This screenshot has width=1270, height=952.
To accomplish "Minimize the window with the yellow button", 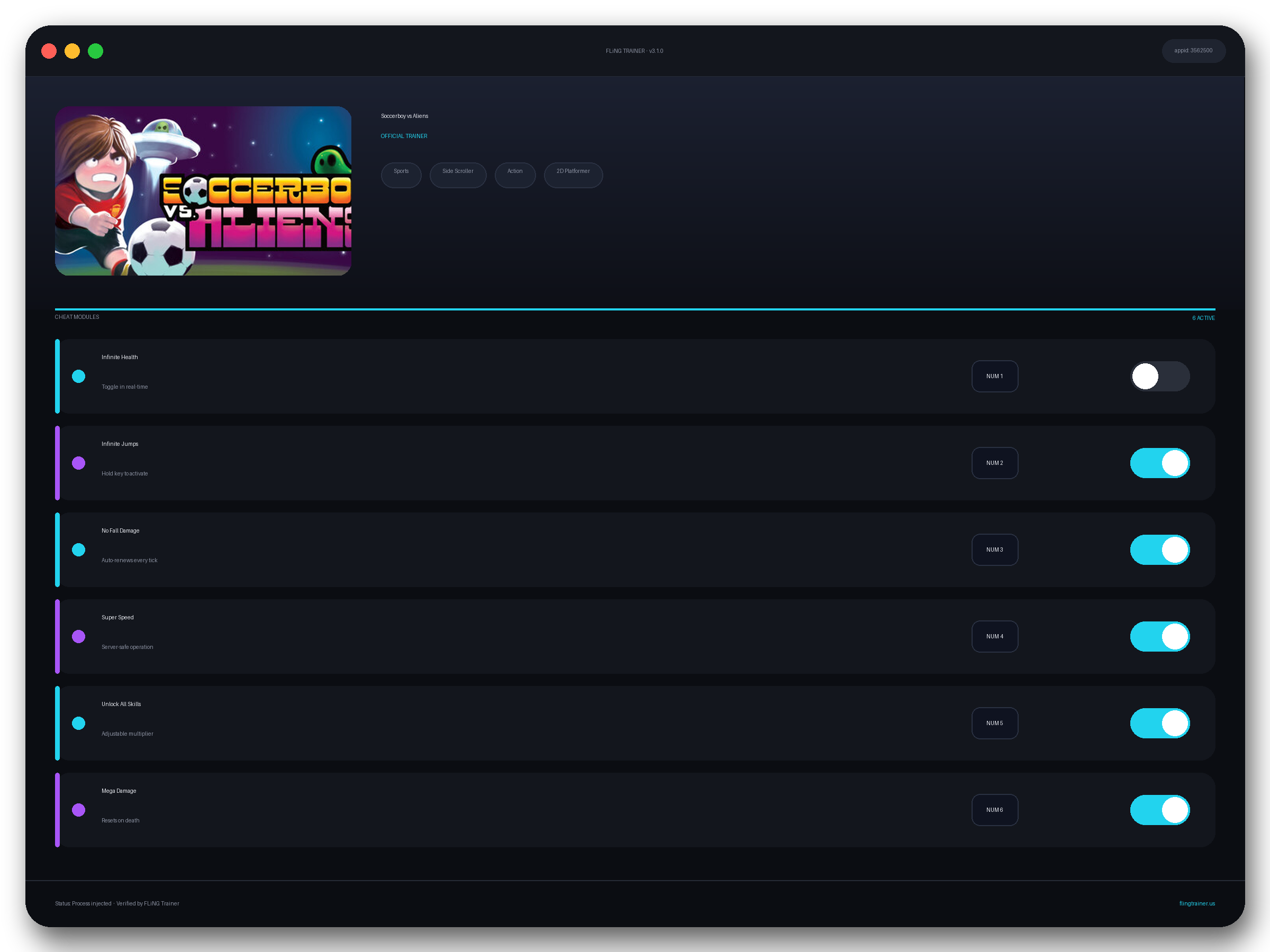I will [72, 51].
